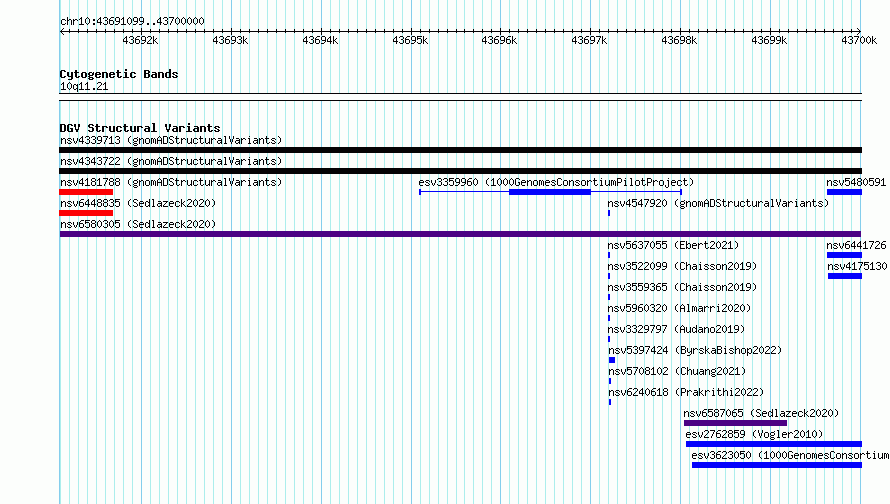
Task: Click the blue bar under nsv5480591
Action: [845, 192]
